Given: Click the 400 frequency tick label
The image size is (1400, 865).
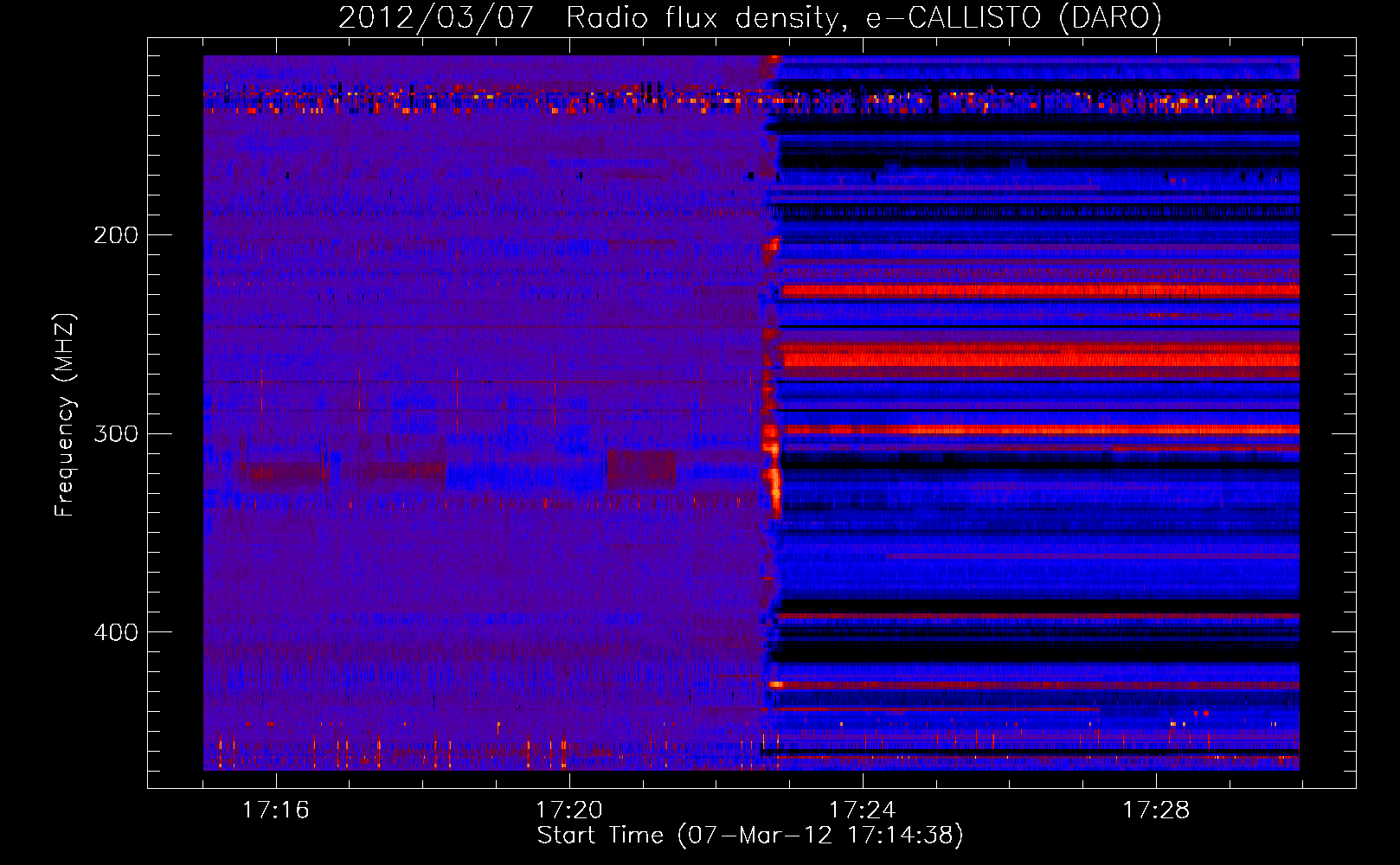Looking at the screenshot, I should [115, 632].
